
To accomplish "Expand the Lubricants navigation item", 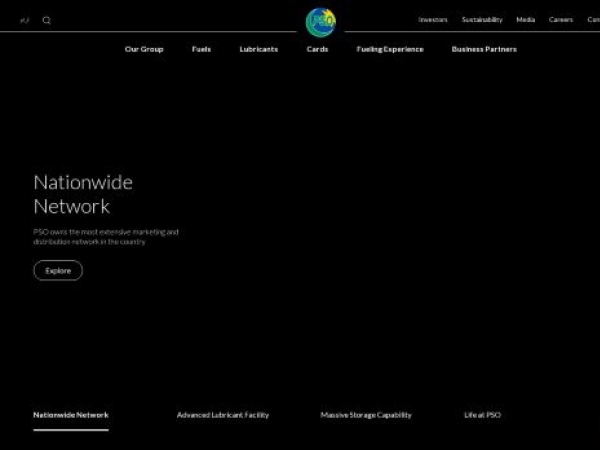I will tap(259, 49).
